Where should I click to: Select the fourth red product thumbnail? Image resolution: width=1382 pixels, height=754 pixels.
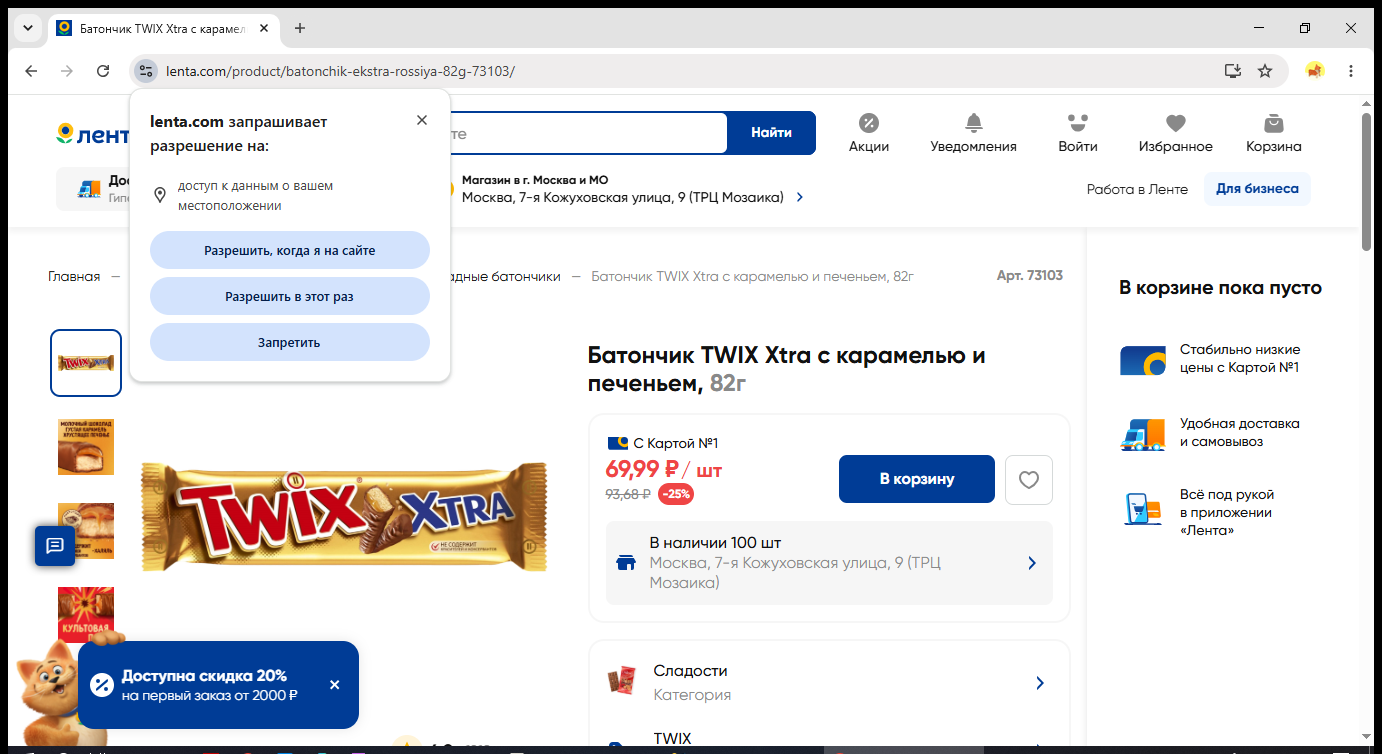tap(86, 614)
